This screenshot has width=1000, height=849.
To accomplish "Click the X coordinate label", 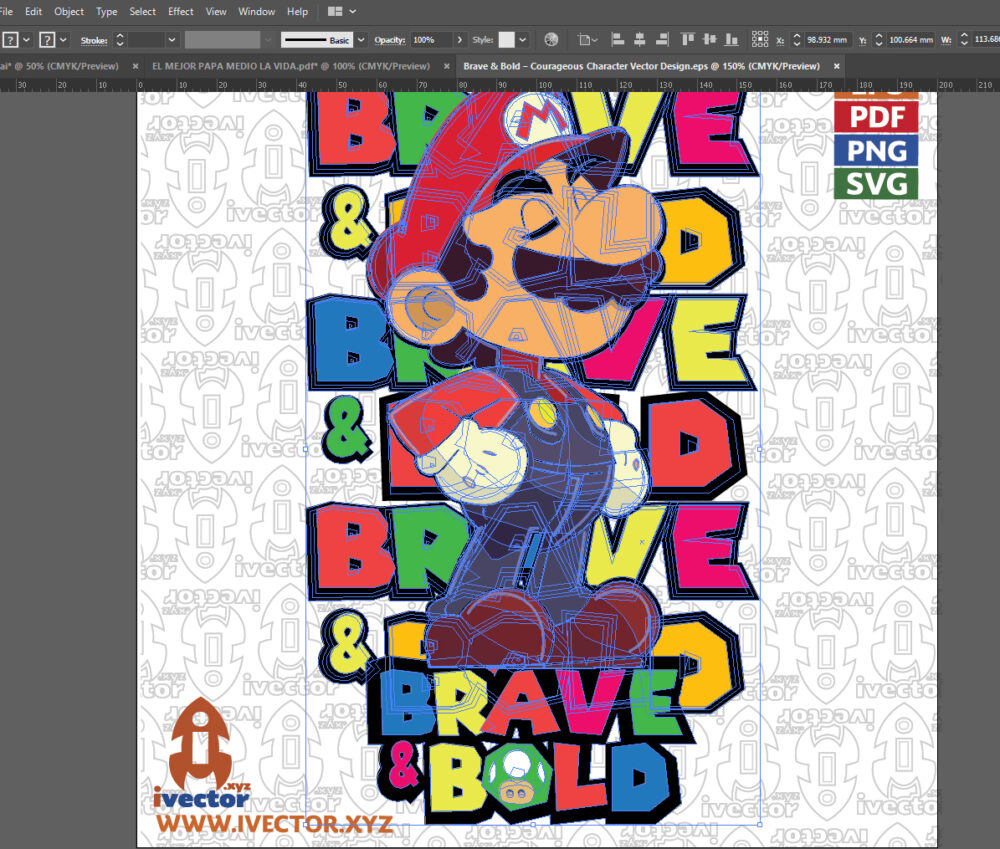I will 779,40.
